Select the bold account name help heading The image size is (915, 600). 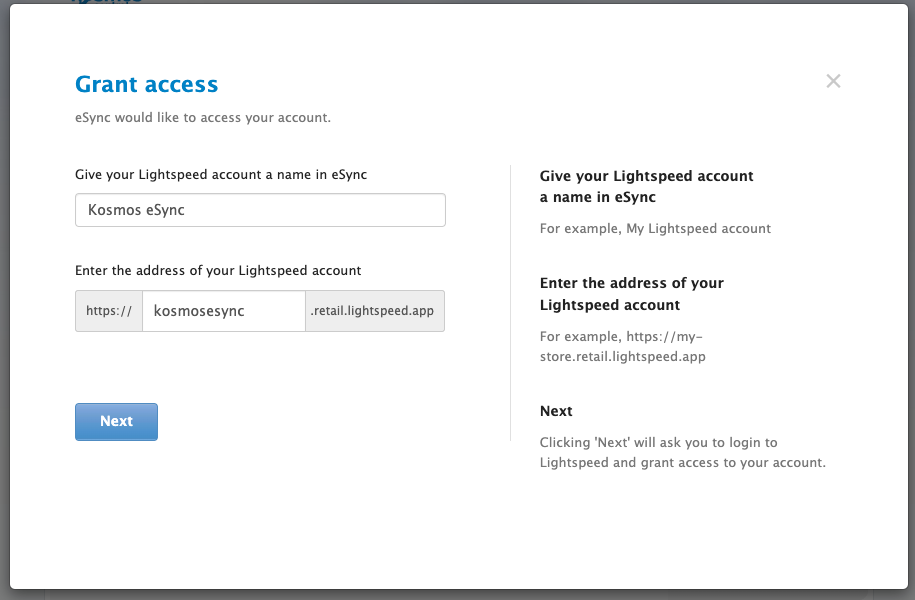pos(646,186)
